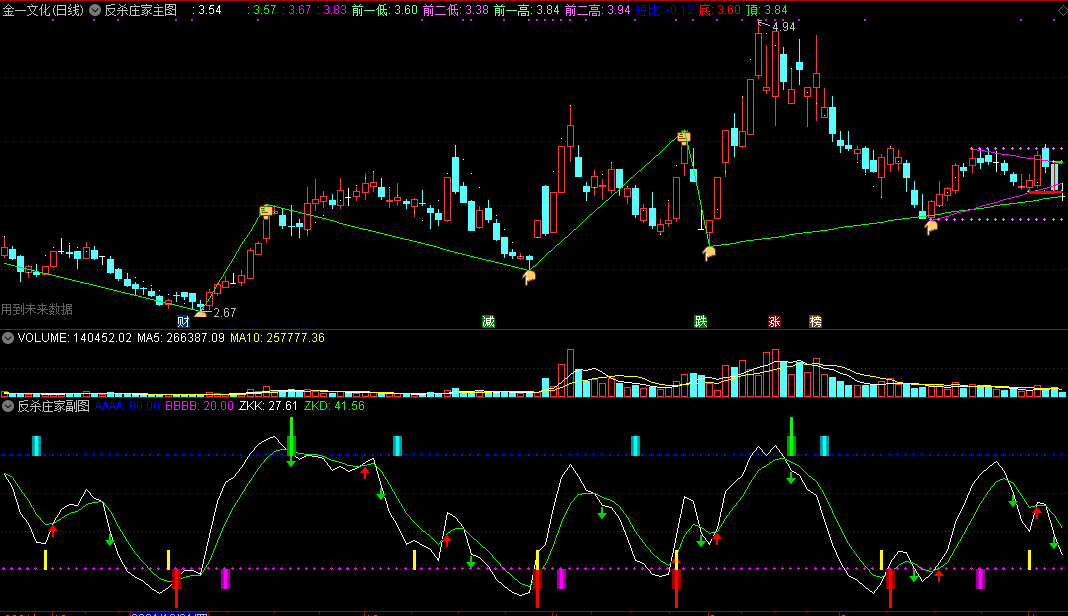The image size is (1068, 616).
Task: Click the yellow MA10: 257777.36 value
Action: pos(277,337)
